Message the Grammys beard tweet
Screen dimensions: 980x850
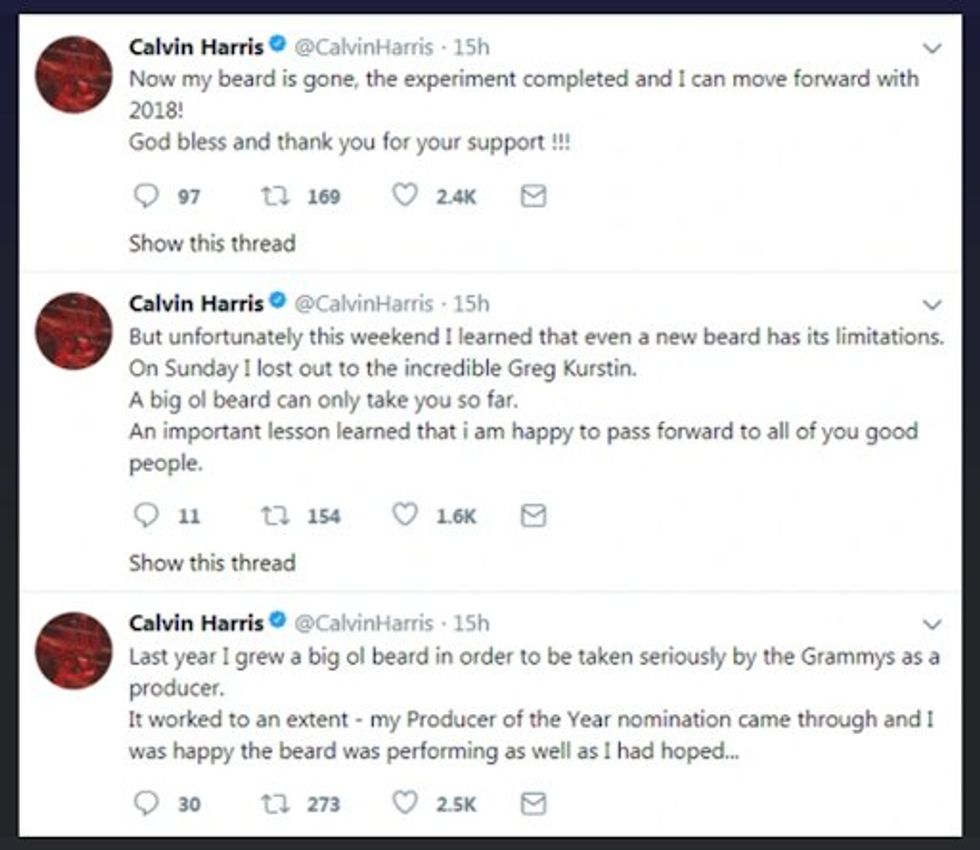pyautogui.click(x=534, y=803)
